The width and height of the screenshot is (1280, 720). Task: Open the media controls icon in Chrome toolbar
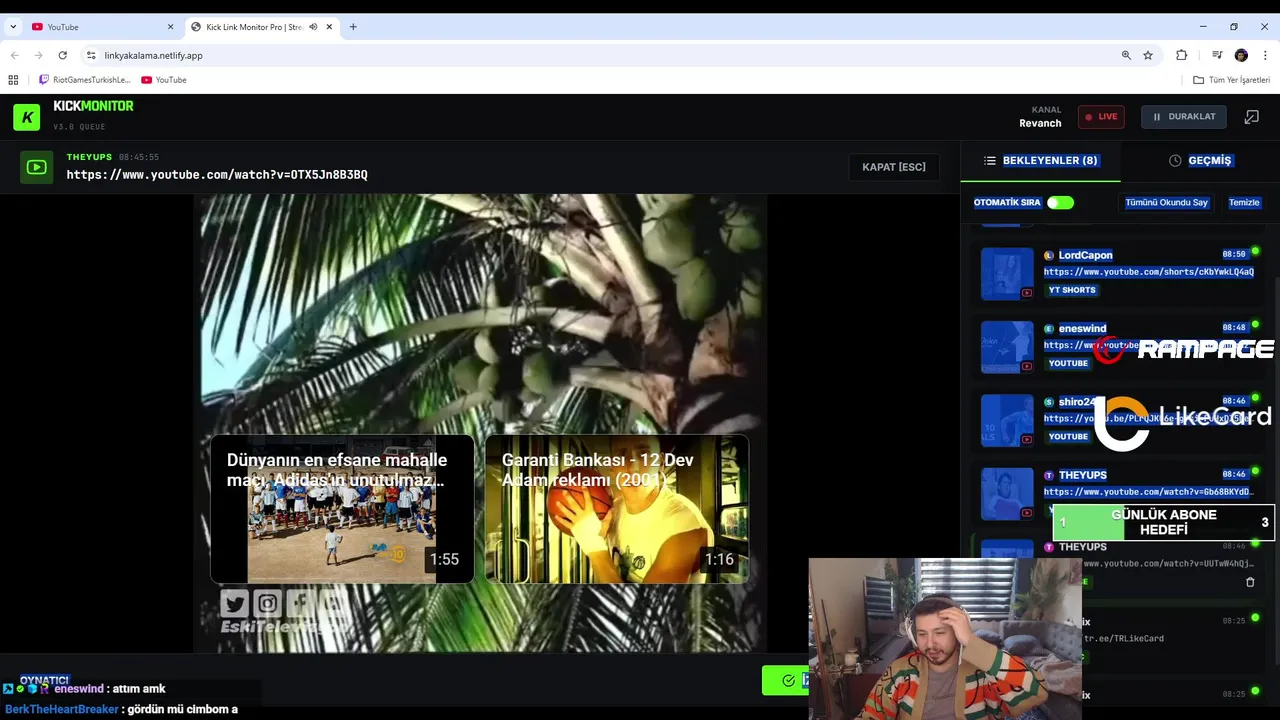coord(1217,55)
